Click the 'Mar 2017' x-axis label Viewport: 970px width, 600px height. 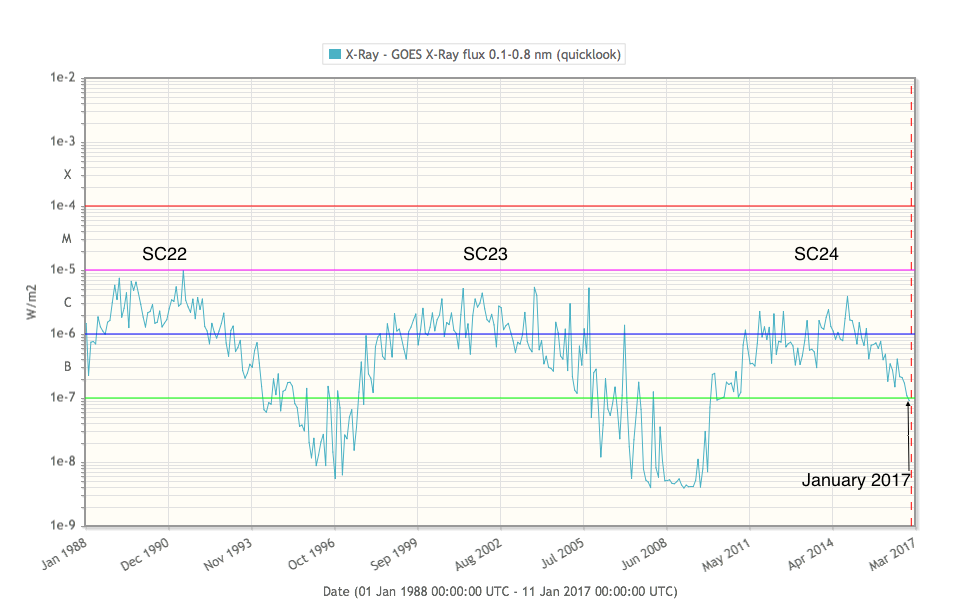coord(893,554)
